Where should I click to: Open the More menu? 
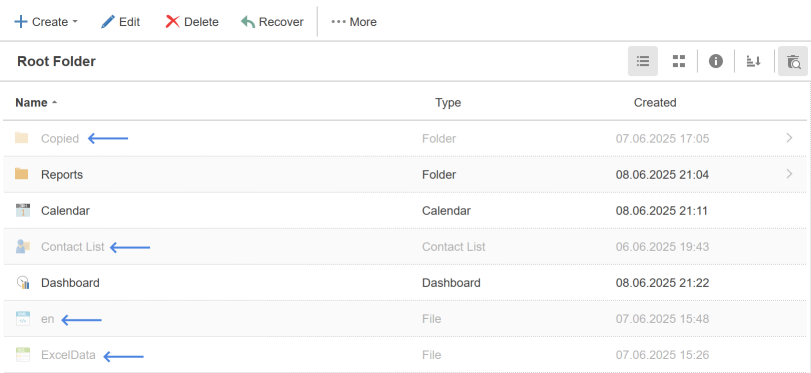[x=354, y=22]
